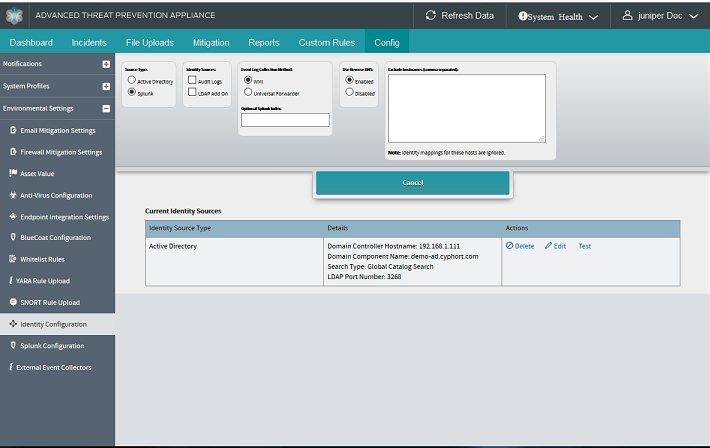
Task: Click the Asset Value flag icon
Action: [x=13, y=173]
